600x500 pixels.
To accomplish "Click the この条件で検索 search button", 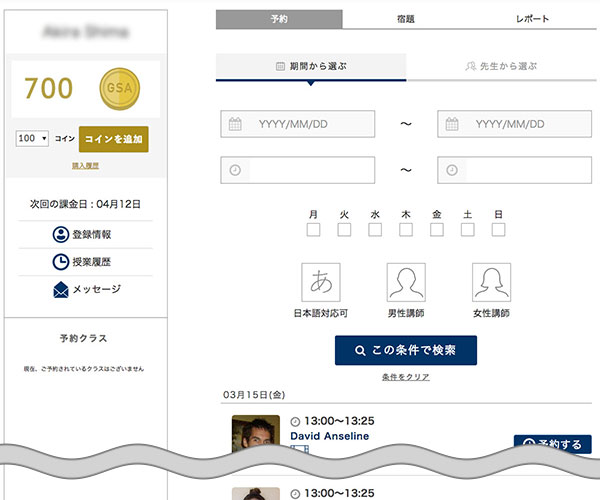I will click(405, 351).
